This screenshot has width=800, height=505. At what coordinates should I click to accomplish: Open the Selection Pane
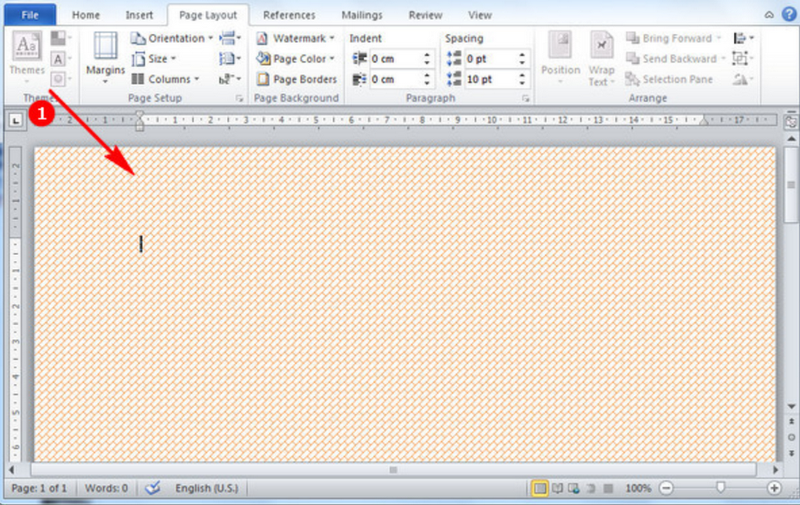[669, 79]
